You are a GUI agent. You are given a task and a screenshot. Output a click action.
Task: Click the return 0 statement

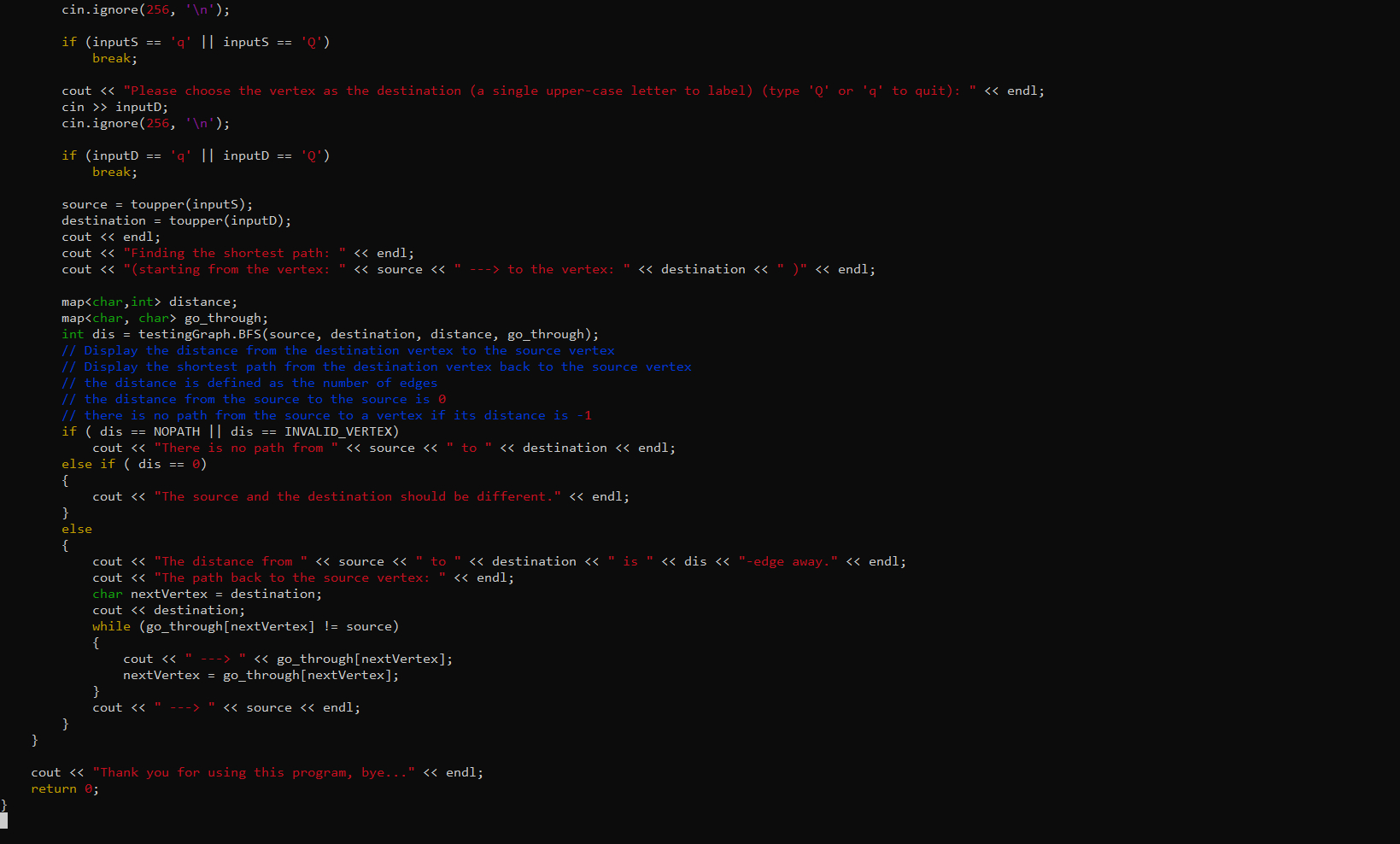tap(64, 788)
